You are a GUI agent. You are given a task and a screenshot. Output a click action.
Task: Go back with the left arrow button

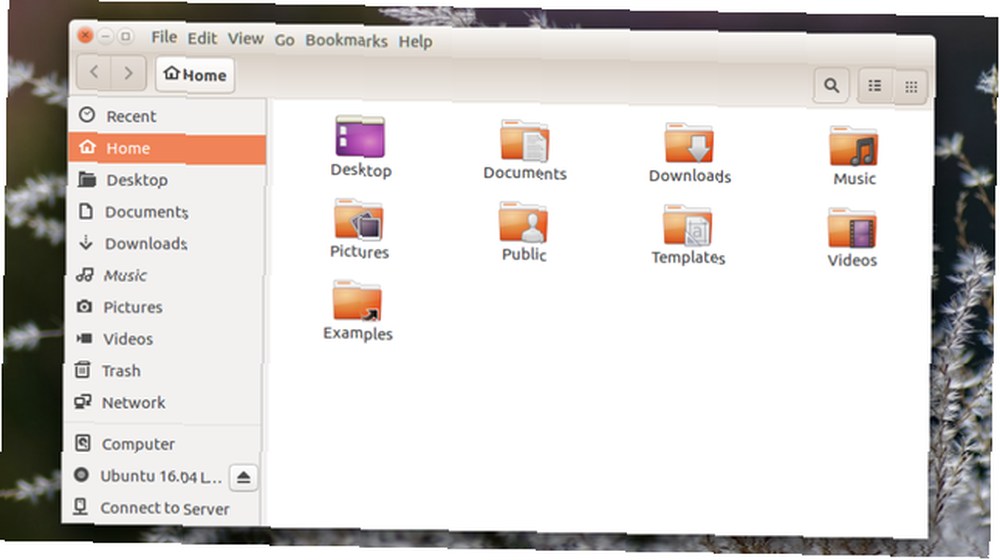(94, 72)
